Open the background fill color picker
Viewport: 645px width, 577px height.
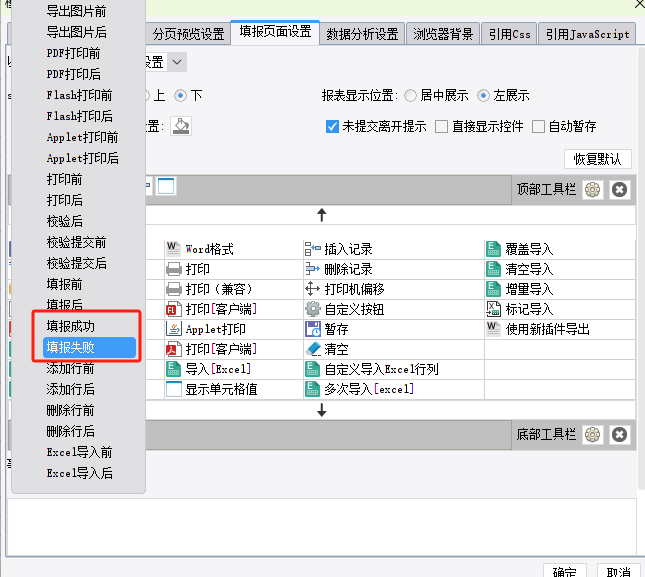(181, 126)
